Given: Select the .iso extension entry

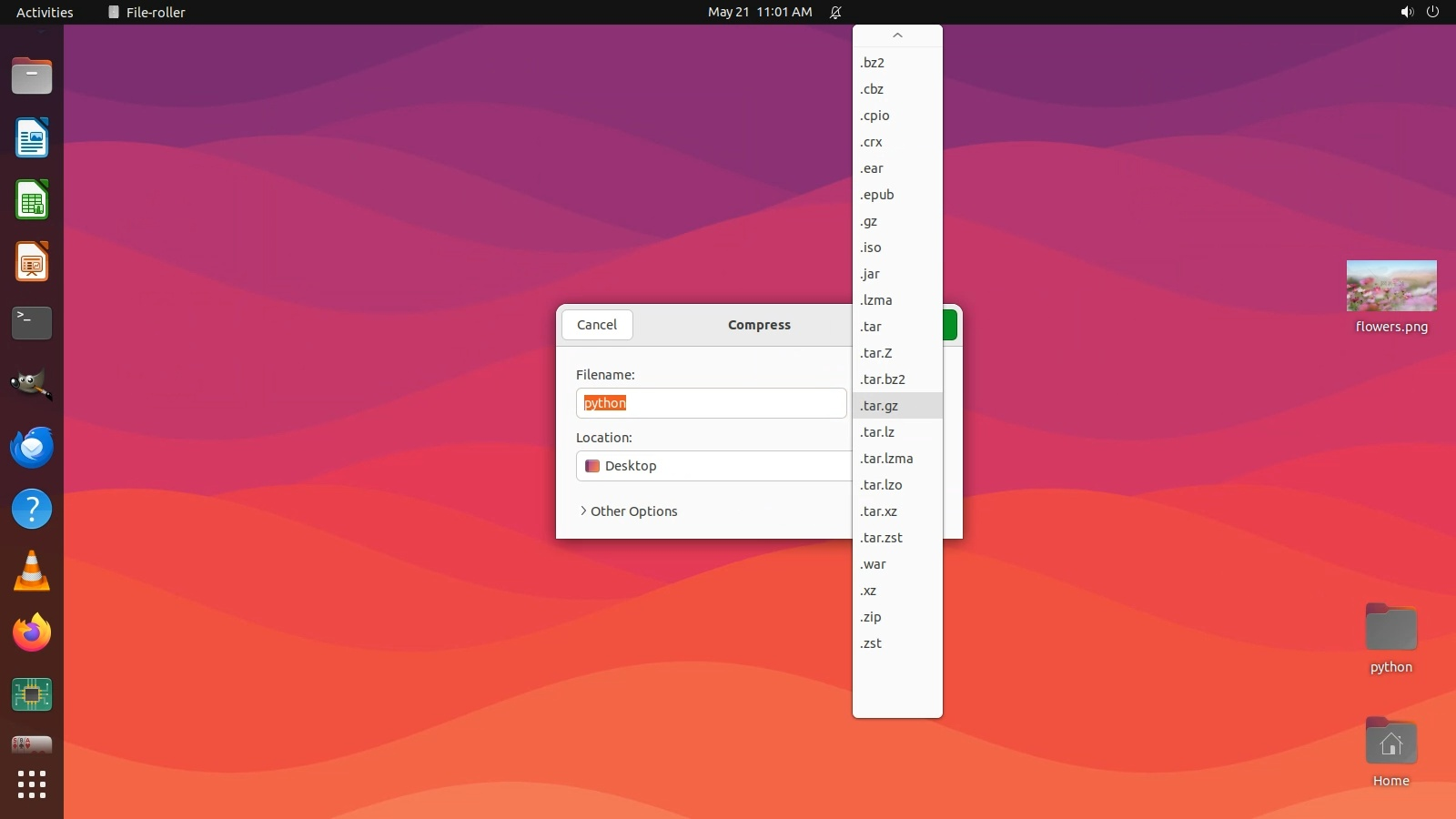Looking at the screenshot, I should [871, 248].
